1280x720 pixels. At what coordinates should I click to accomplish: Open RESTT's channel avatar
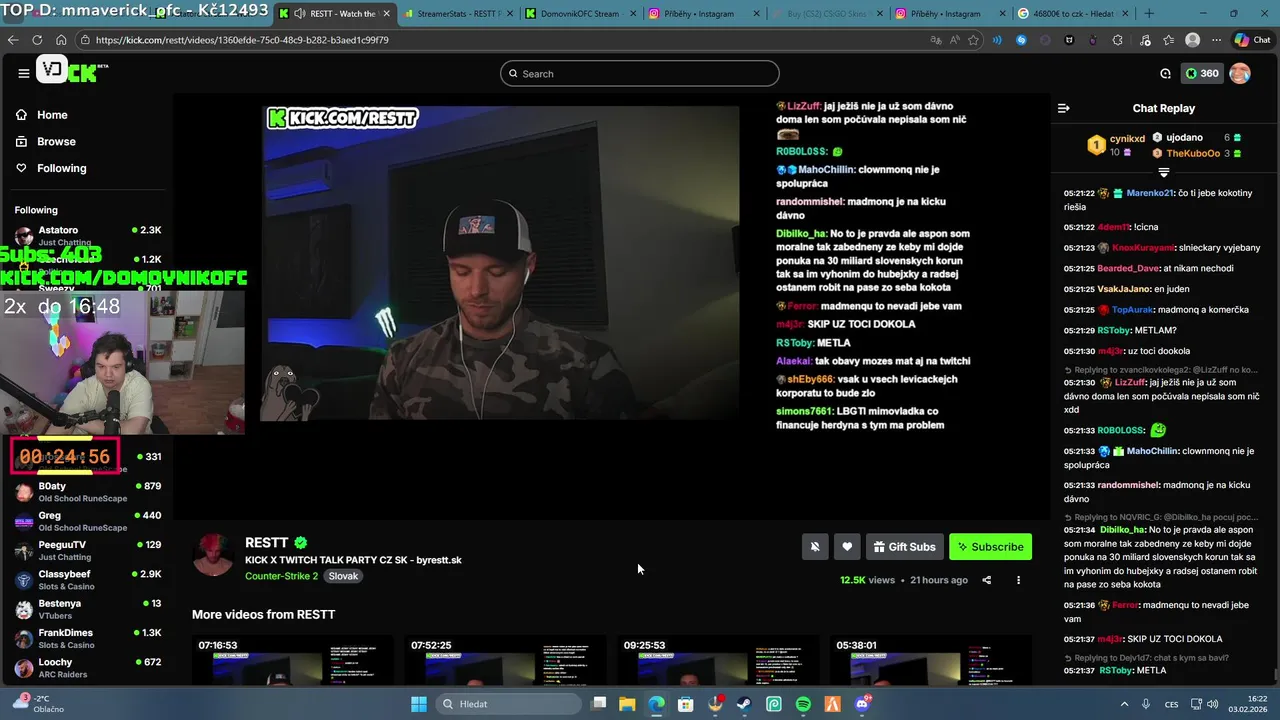tap(213, 556)
